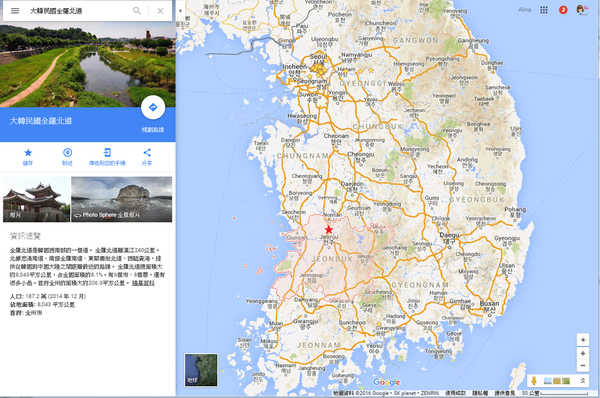Open the hamburger main menu
600x398 pixels.
click(x=15, y=11)
